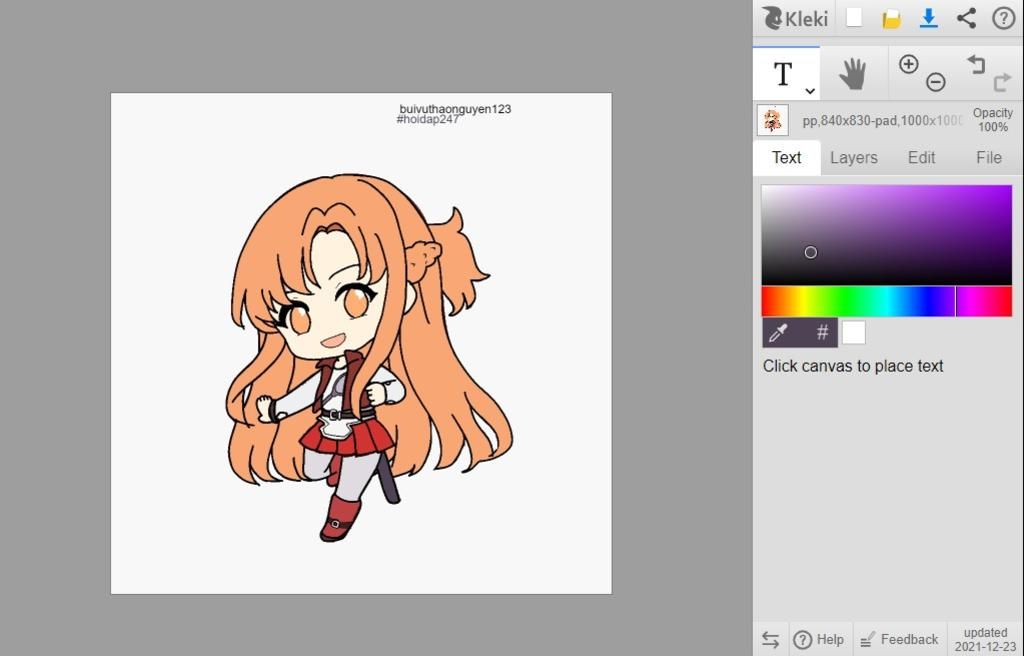Open the Help button at bottom

tap(819, 640)
